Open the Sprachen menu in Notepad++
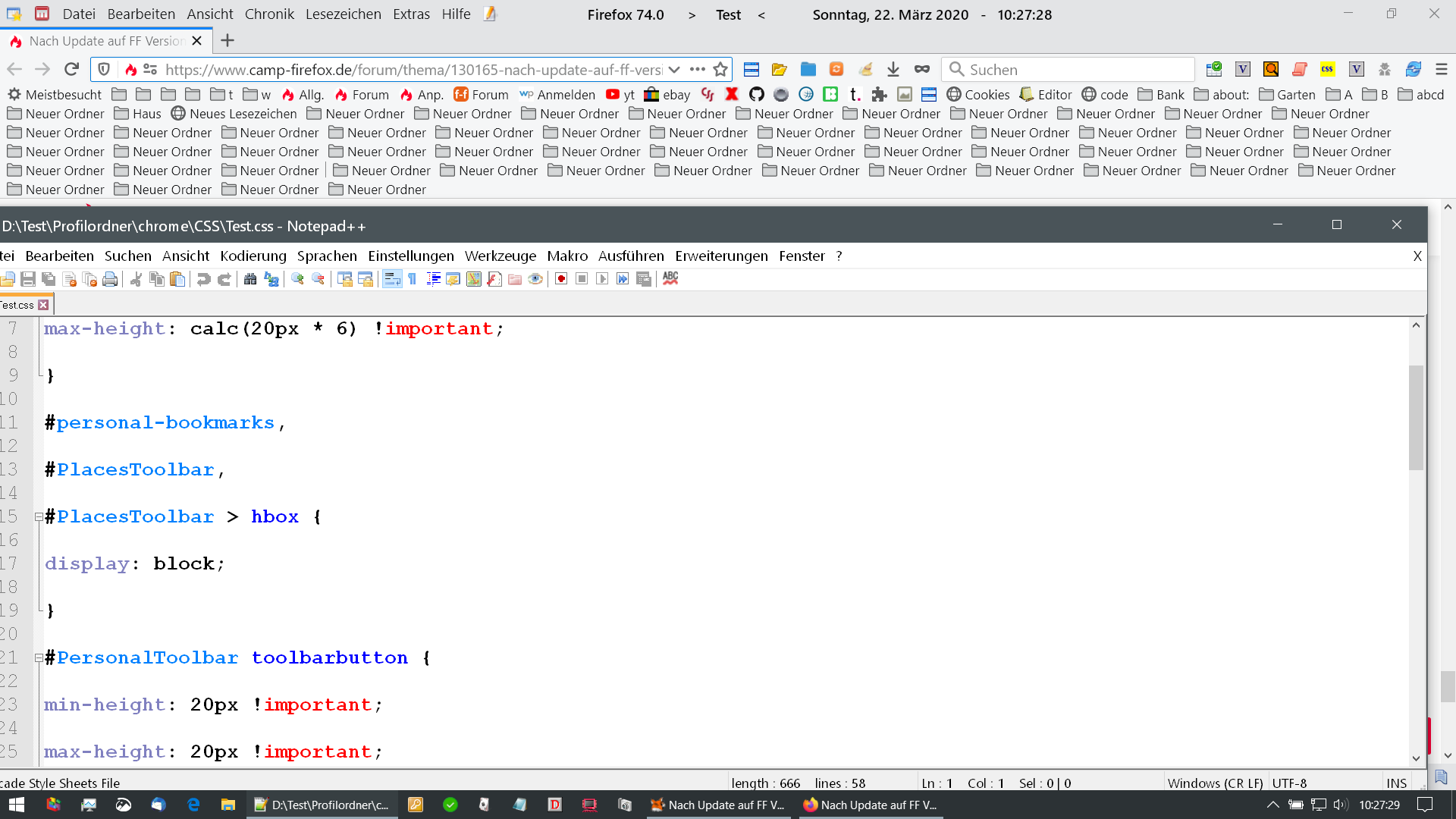This screenshot has width=1456, height=819. point(327,256)
